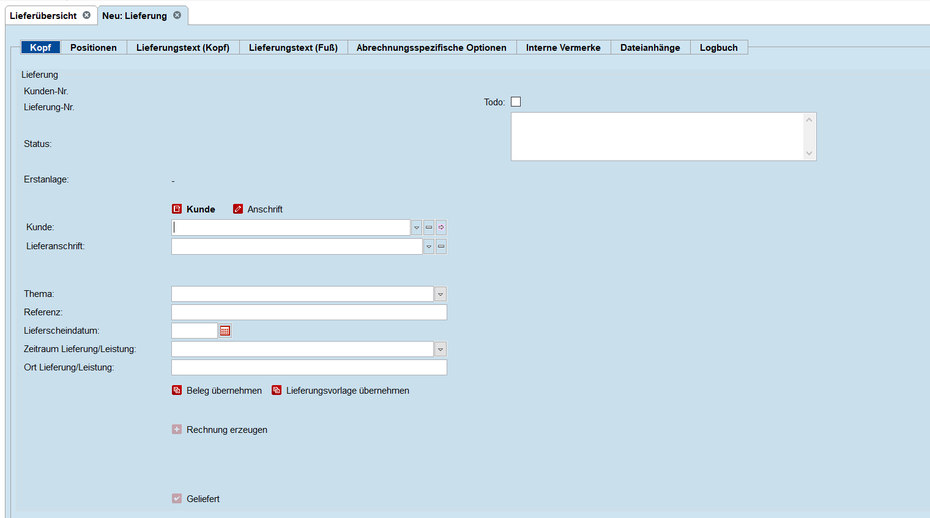Open the Abrechnungsspezifische Optionen tab

click(431, 47)
